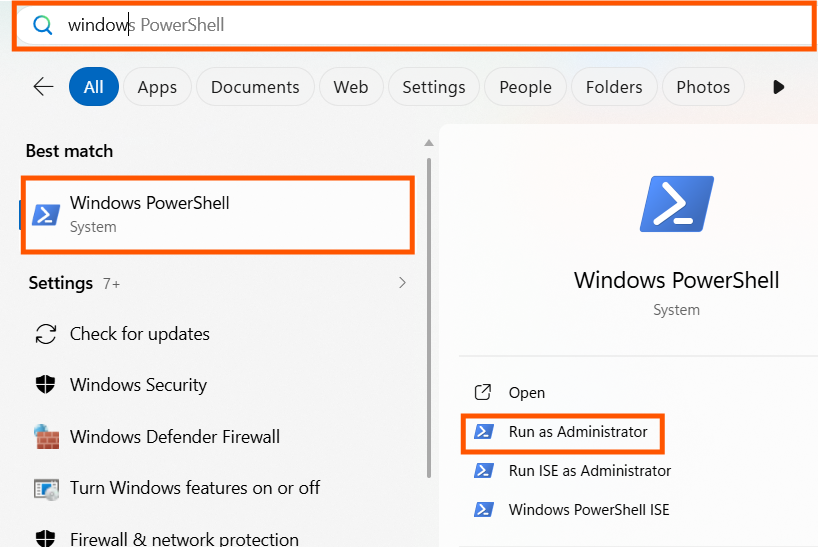Click the Run ISE as Administrator icon
The height and width of the screenshot is (547, 818).
[x=484, y=470]
